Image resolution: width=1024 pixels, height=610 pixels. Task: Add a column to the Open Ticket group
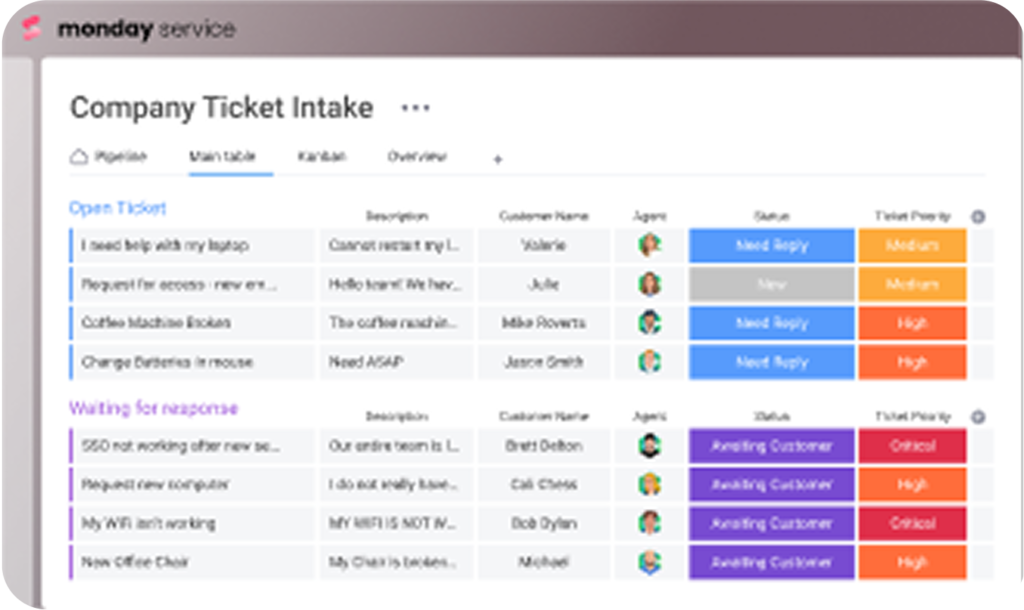978,217
